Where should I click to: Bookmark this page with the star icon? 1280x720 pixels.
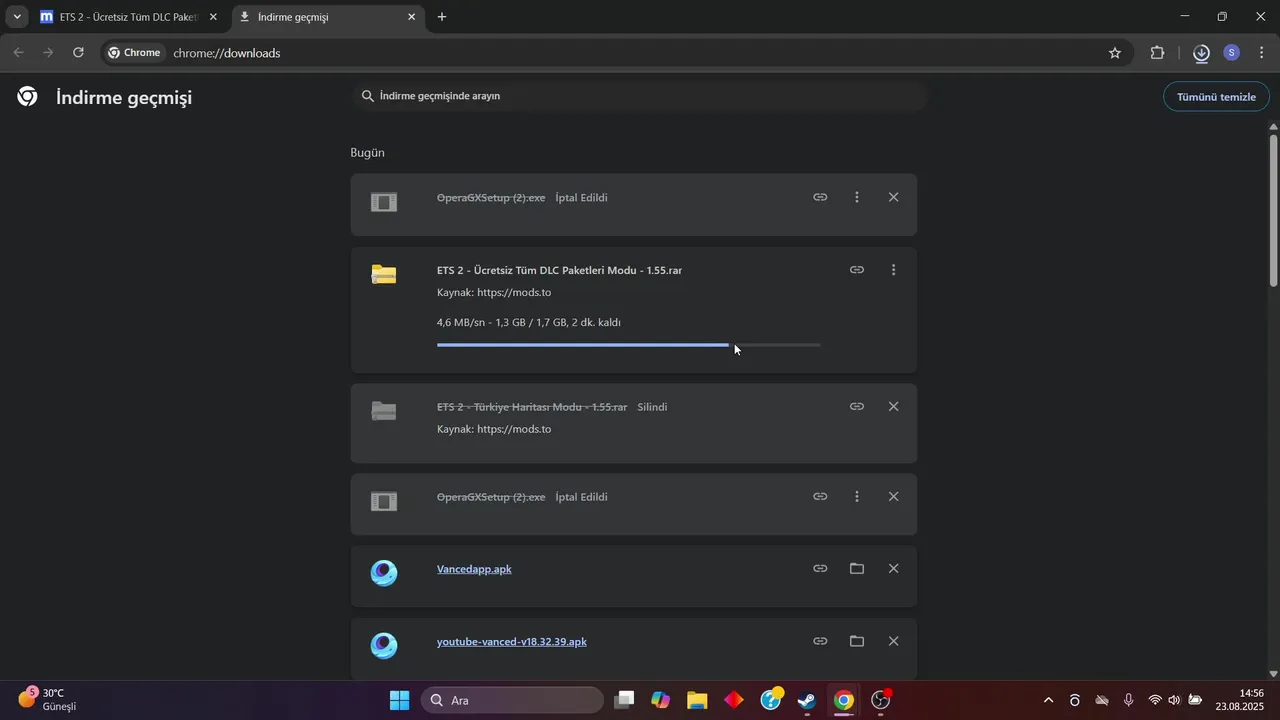click(x=1115, y=53)
